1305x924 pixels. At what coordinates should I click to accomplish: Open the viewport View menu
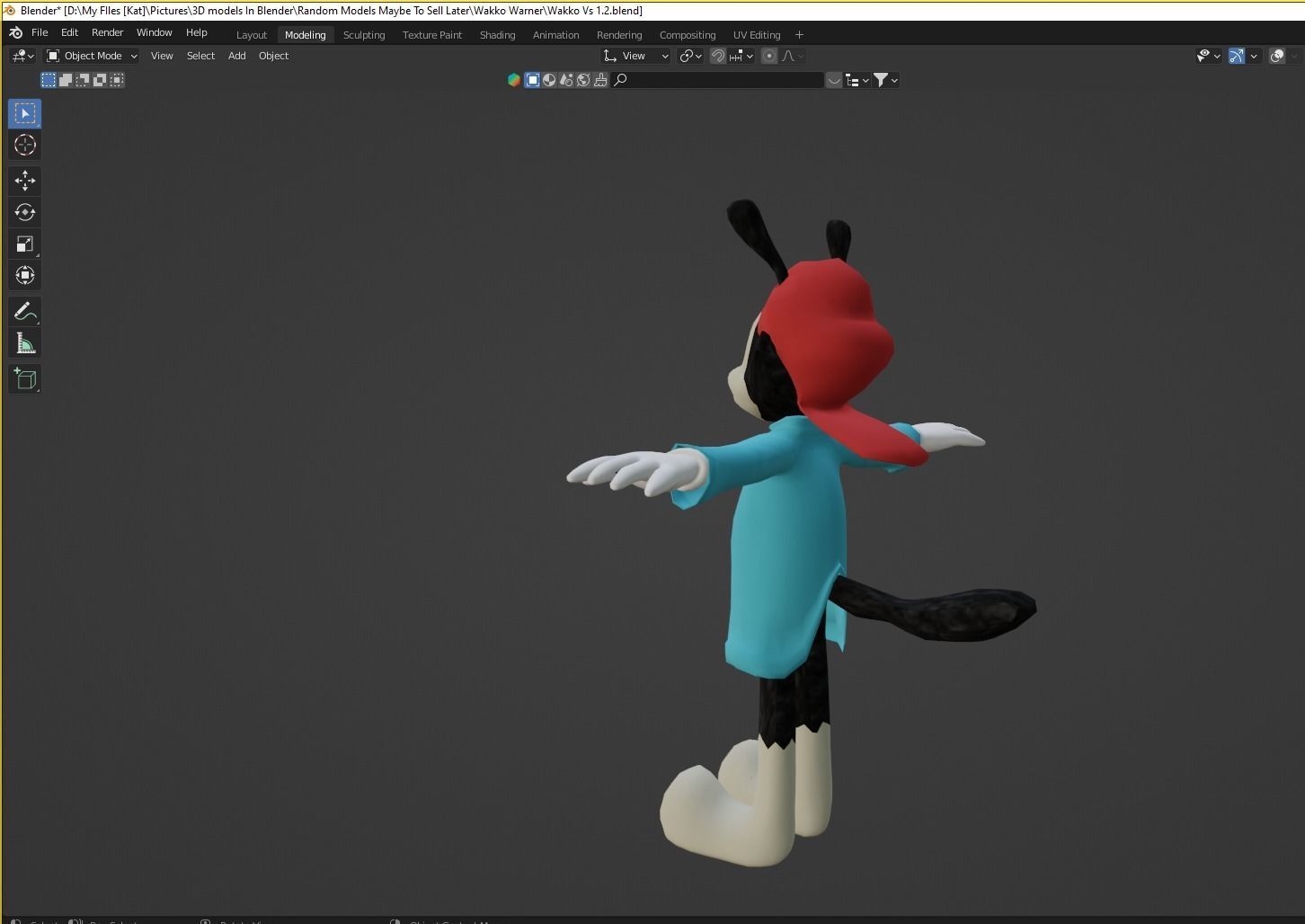click(162, 56)
